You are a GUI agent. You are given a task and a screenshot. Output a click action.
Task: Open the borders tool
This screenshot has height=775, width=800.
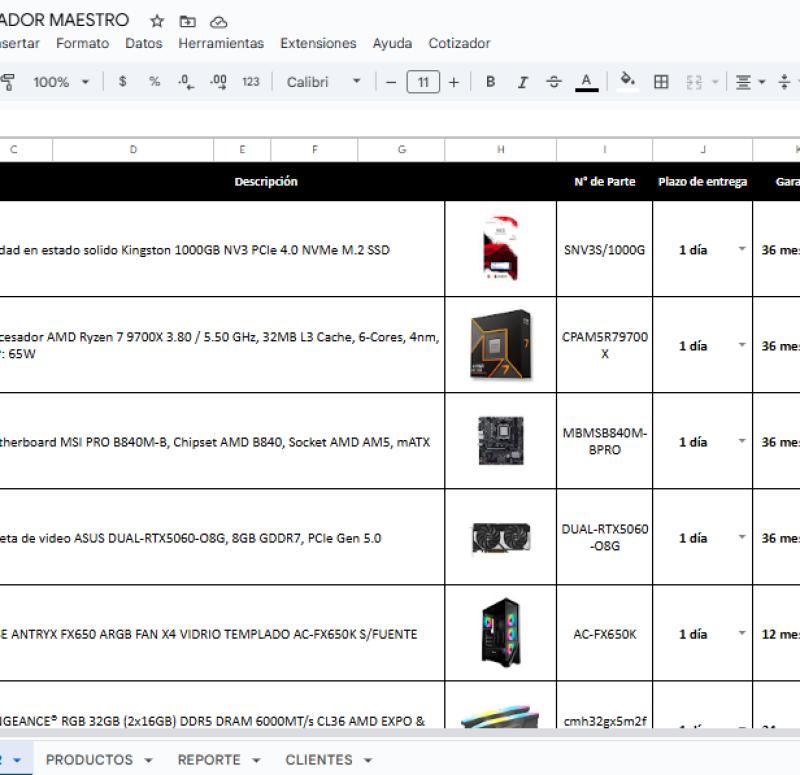661,82
